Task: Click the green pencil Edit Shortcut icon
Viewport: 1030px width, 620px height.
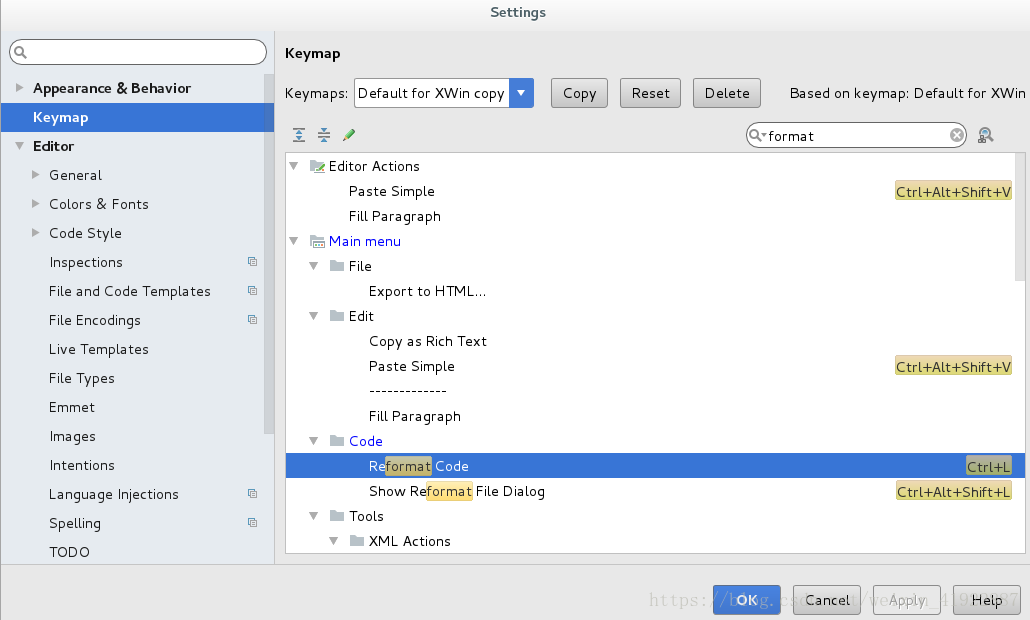Action: [349, 135]
